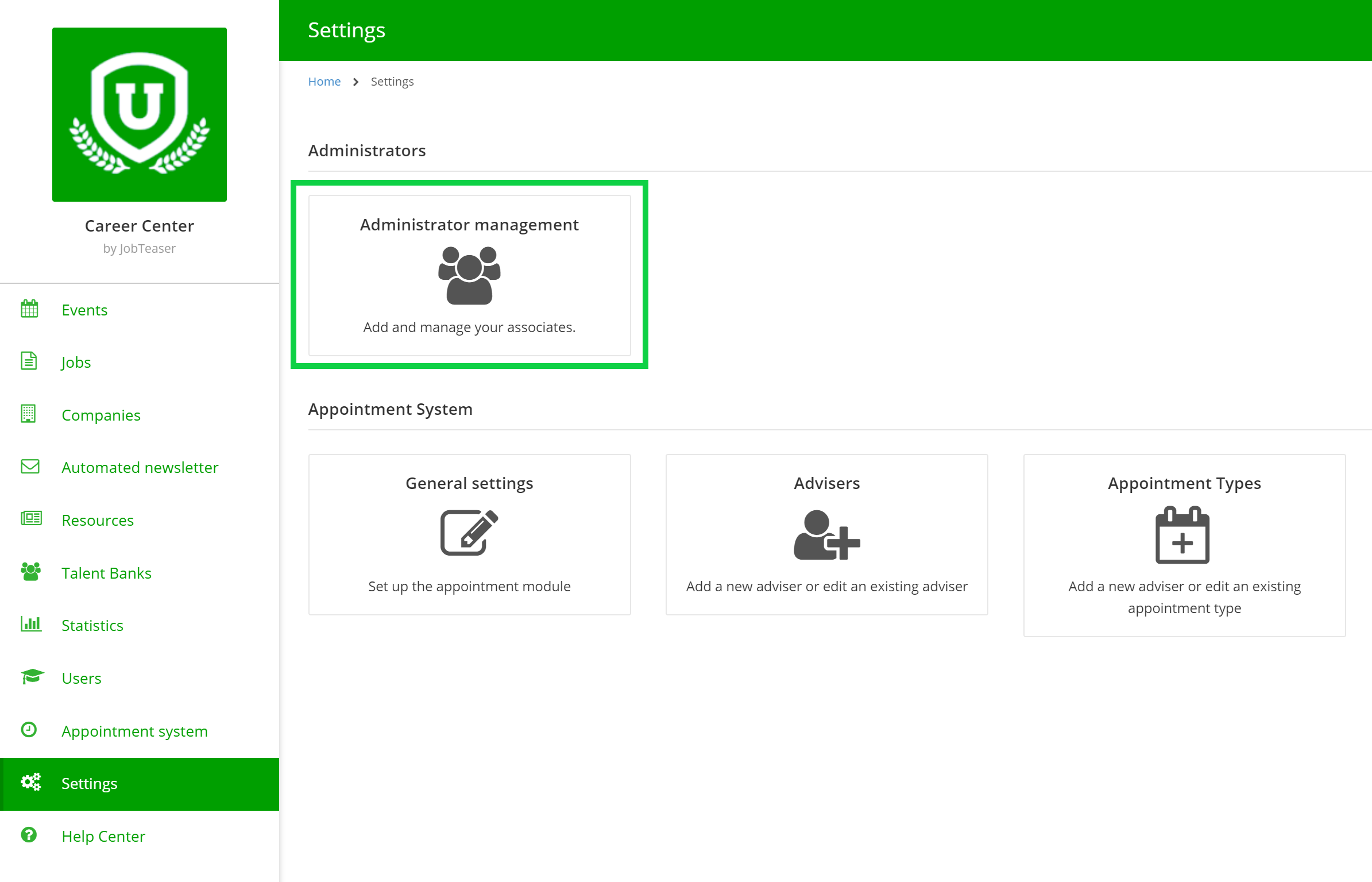Click the Appointment System section heading
The height and width of the screenshot is (882, 1372).
(x=391, y=410)
